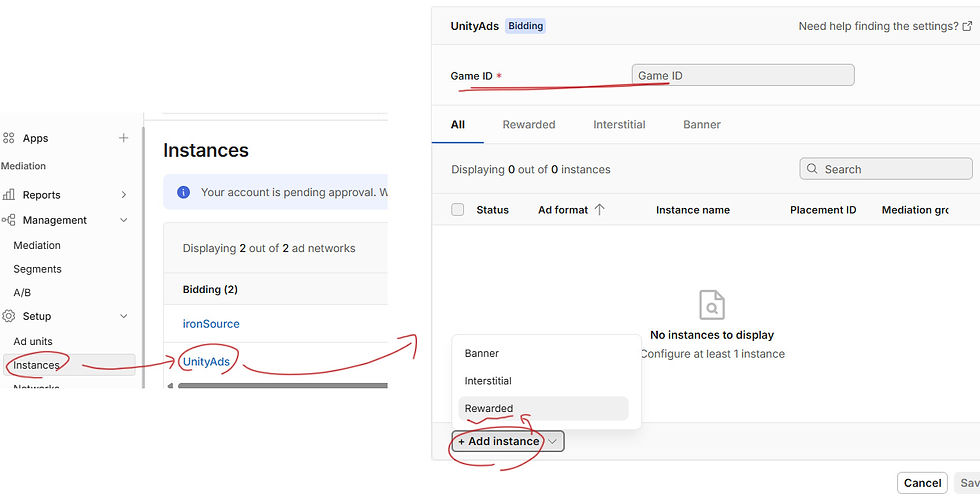
Task: Collapse the Setup section chevron
Action: pos(124,316)
